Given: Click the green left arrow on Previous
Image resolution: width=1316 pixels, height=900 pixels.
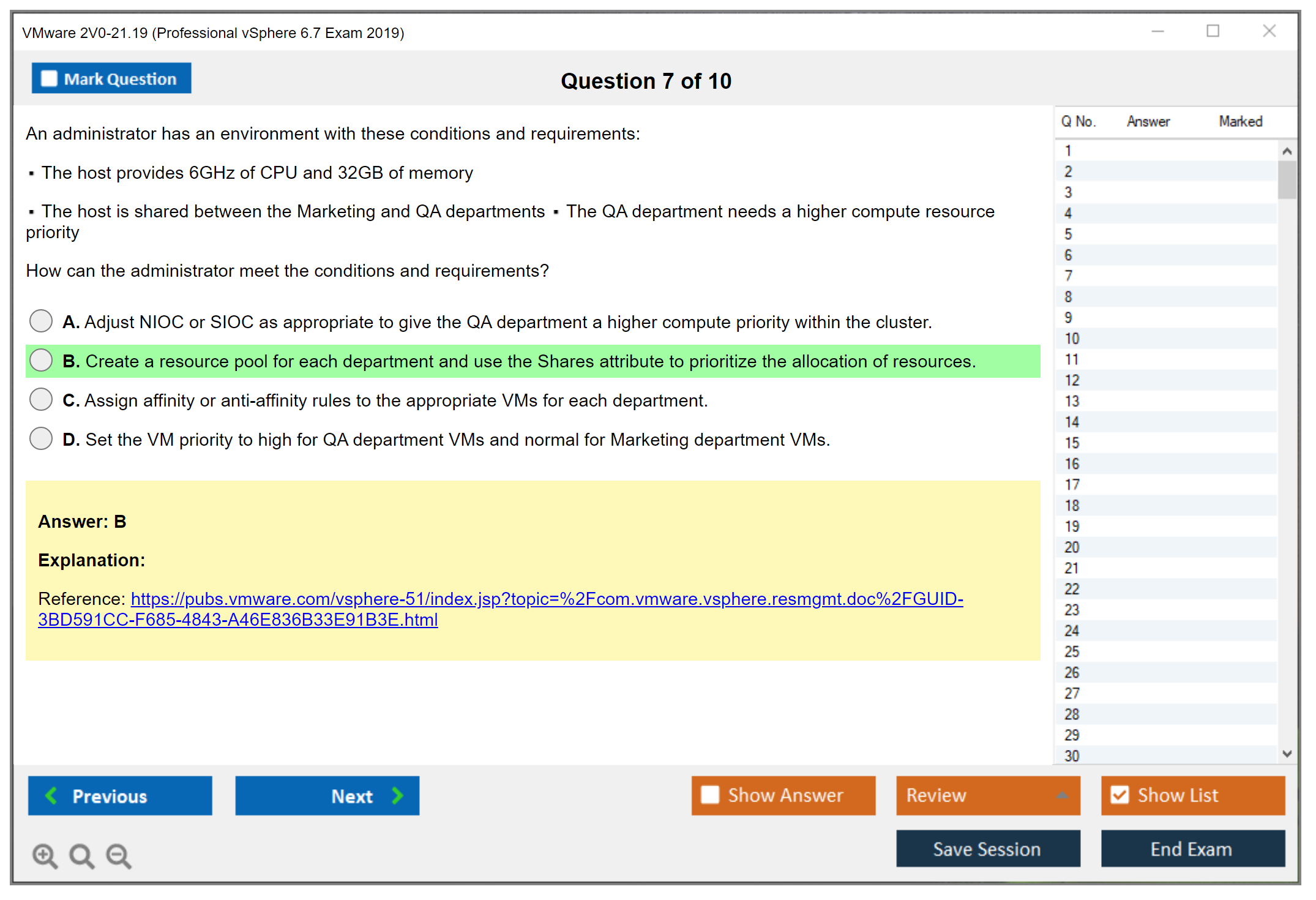Looking at the screenshot, I should (x=51, y=795).
